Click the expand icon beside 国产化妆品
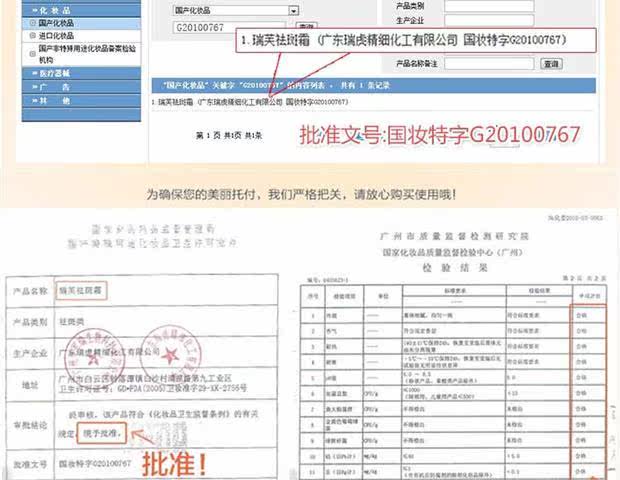This screenshot has width=620, height=480. [33, 23]
